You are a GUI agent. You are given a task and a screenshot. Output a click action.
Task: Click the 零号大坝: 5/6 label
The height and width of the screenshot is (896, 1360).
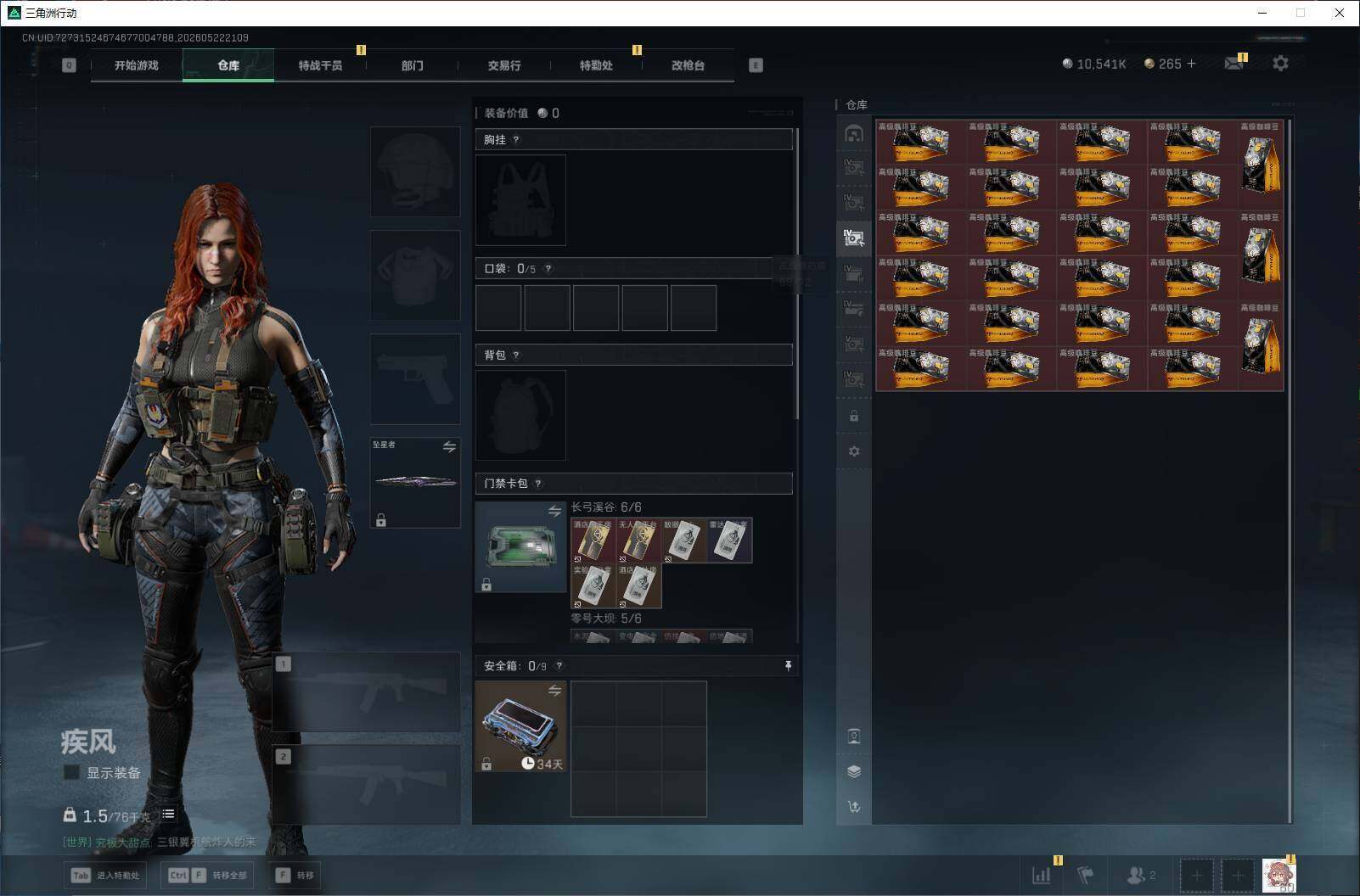606,619
